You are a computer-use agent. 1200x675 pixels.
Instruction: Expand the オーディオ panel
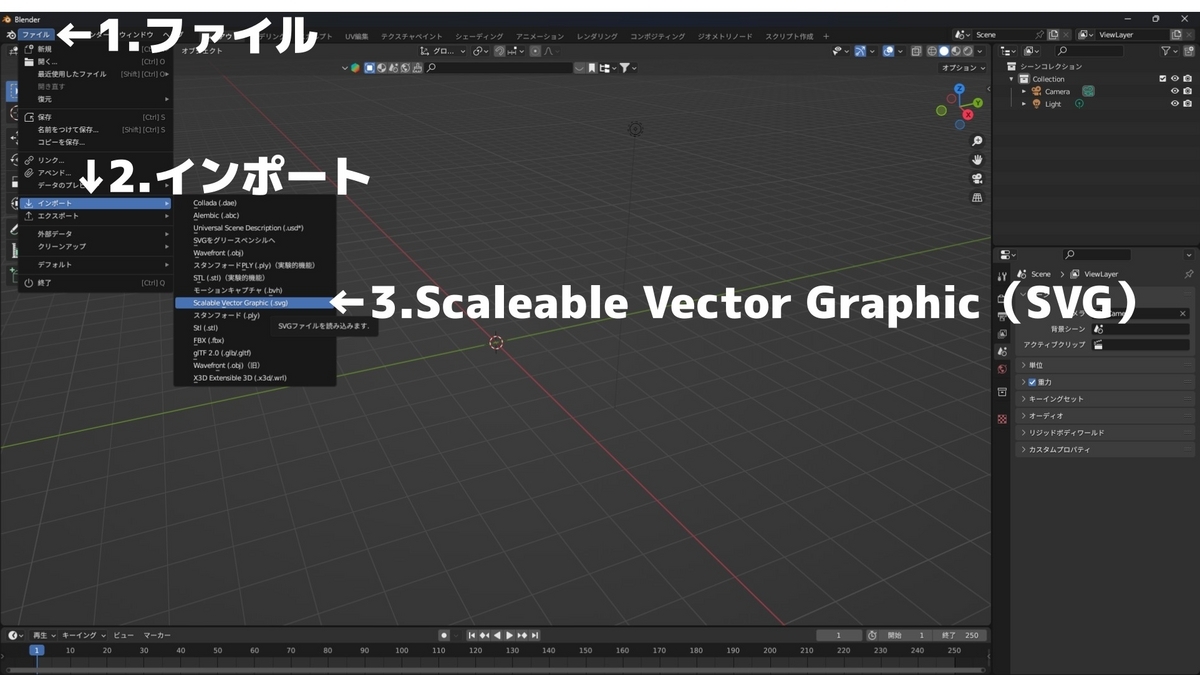1105,416
